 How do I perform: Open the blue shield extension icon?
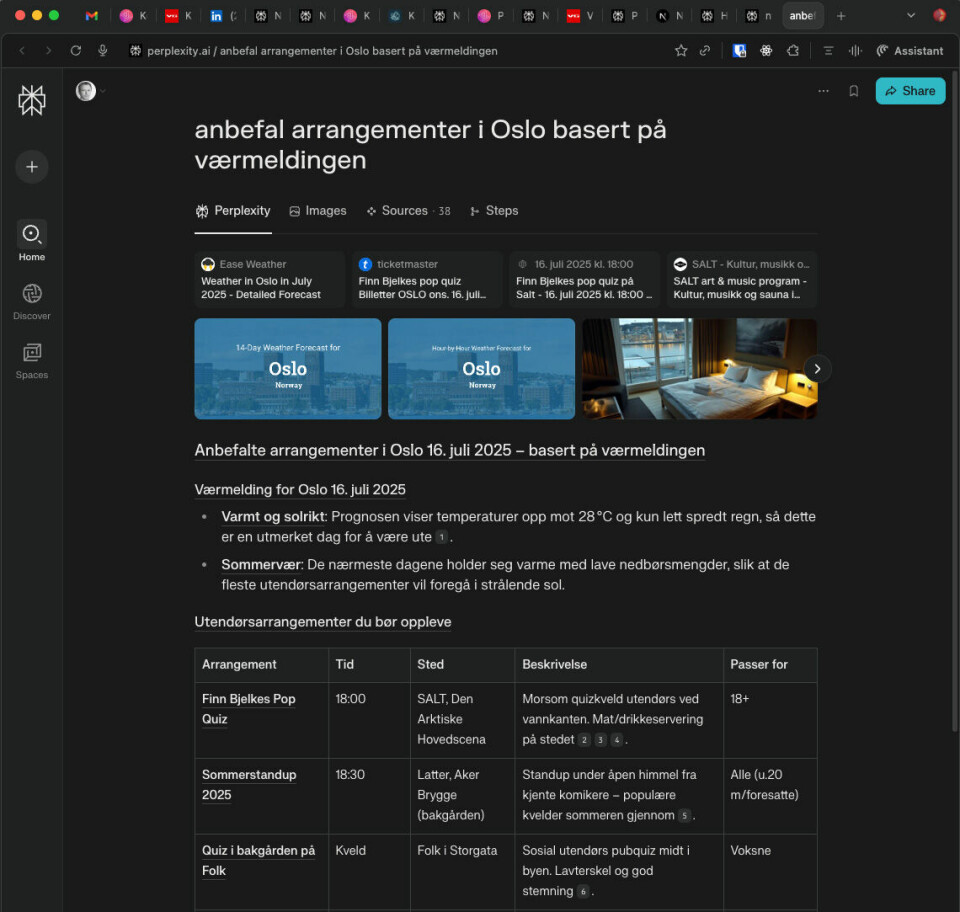tap(739, 51)
